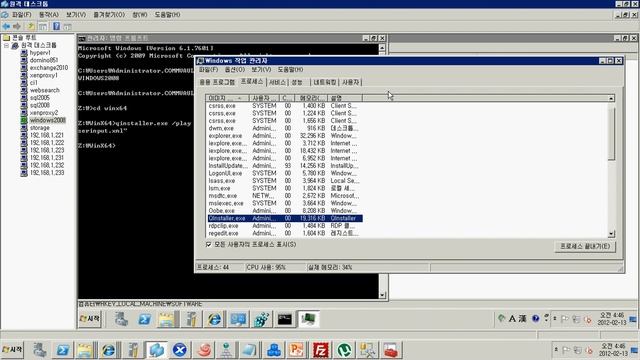This screenshot has height=360, width=640.
Task: Select the windows2008 connection in the tree
Action: (x=47, y=120)
